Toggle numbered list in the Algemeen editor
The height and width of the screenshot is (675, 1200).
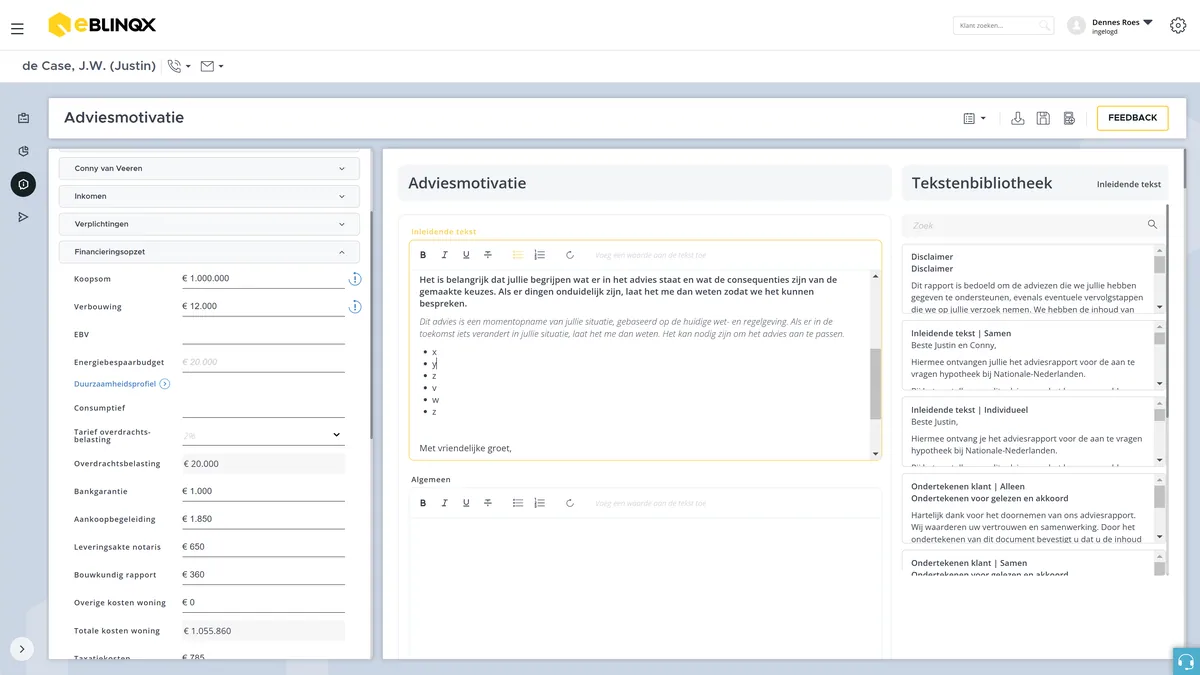pos(540,503)
